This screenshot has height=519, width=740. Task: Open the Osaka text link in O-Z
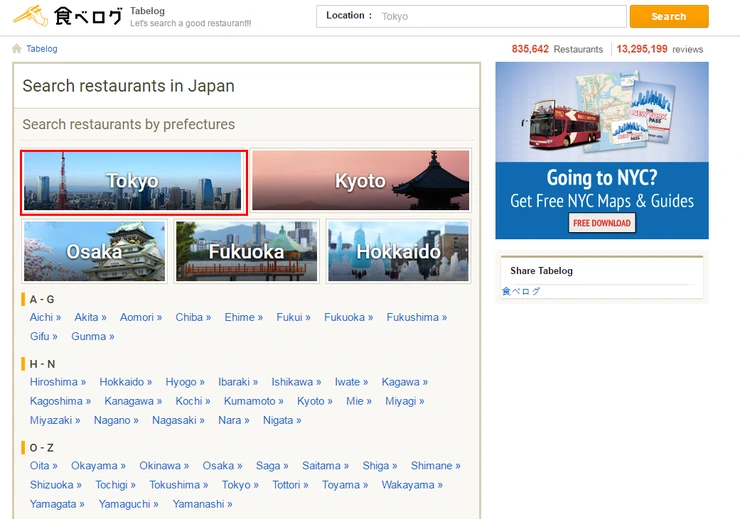tap(222, 466)
